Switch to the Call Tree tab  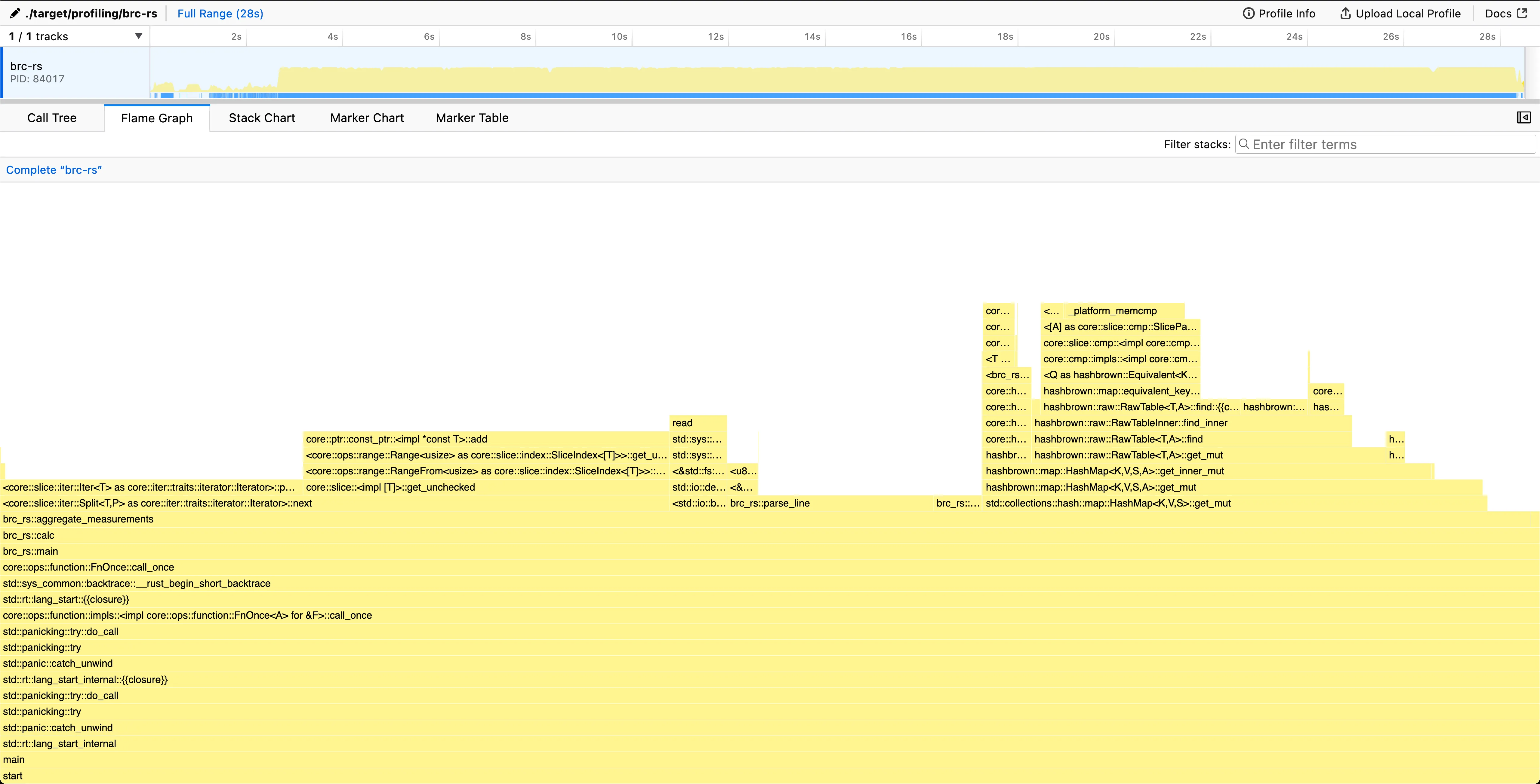click(x=51, y=118)
